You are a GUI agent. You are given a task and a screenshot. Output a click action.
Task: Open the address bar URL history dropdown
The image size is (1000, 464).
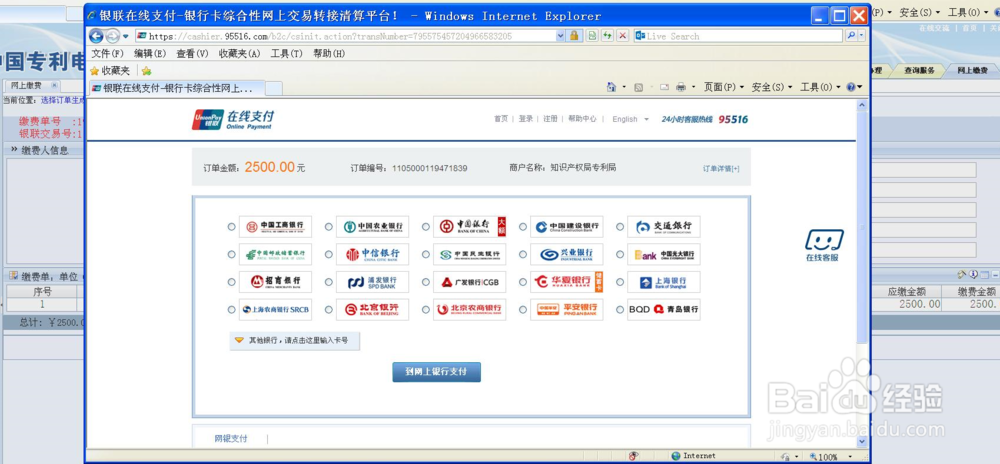[x=561, y=36]
